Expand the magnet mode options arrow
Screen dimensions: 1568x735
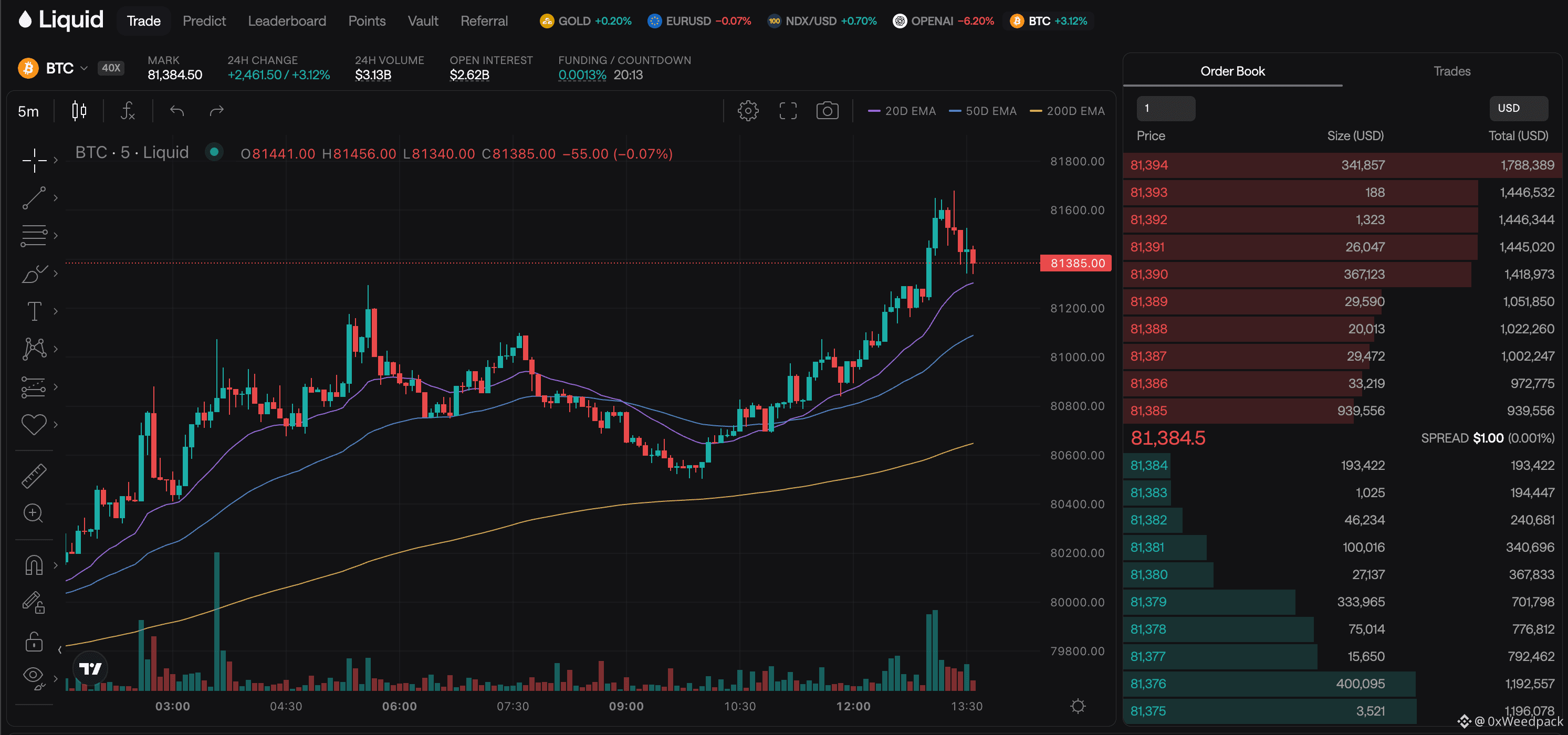[x=55, y=565]
